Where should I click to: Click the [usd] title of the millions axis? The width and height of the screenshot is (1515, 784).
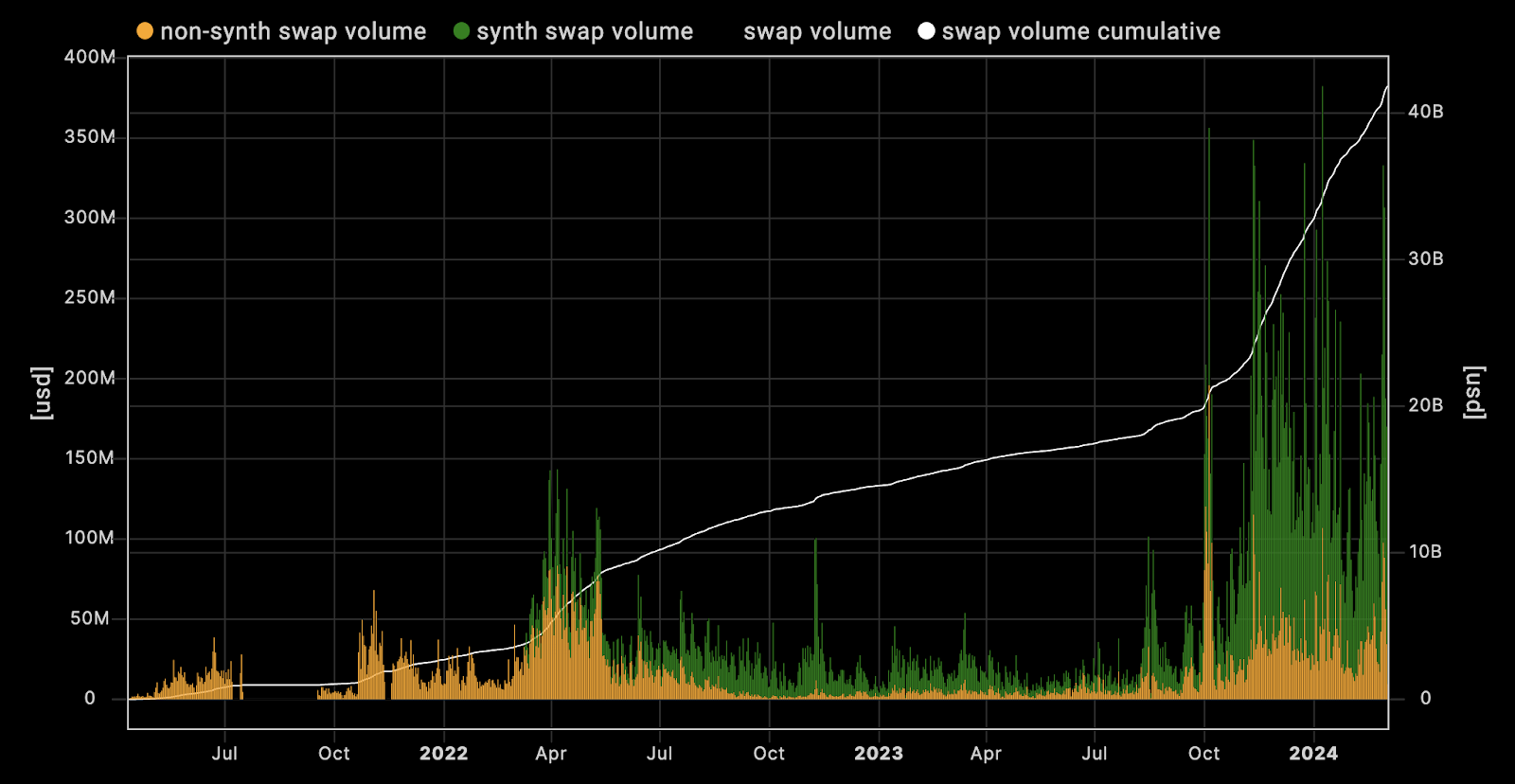click(41, 393)
